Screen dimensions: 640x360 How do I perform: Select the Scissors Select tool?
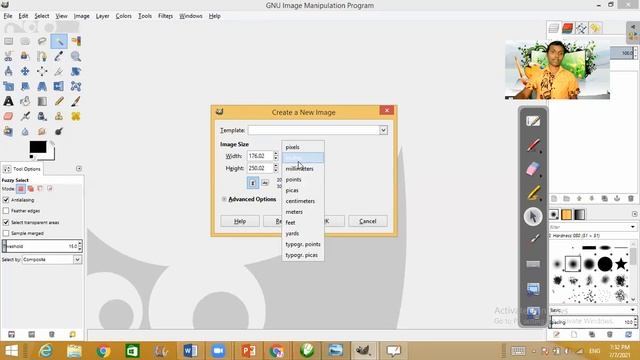pyautogui.click(x=8, y=56)
